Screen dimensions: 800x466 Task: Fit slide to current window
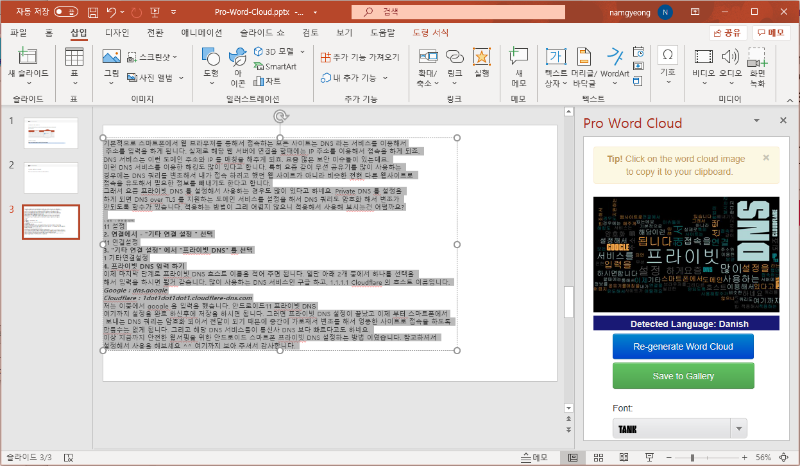783,457
